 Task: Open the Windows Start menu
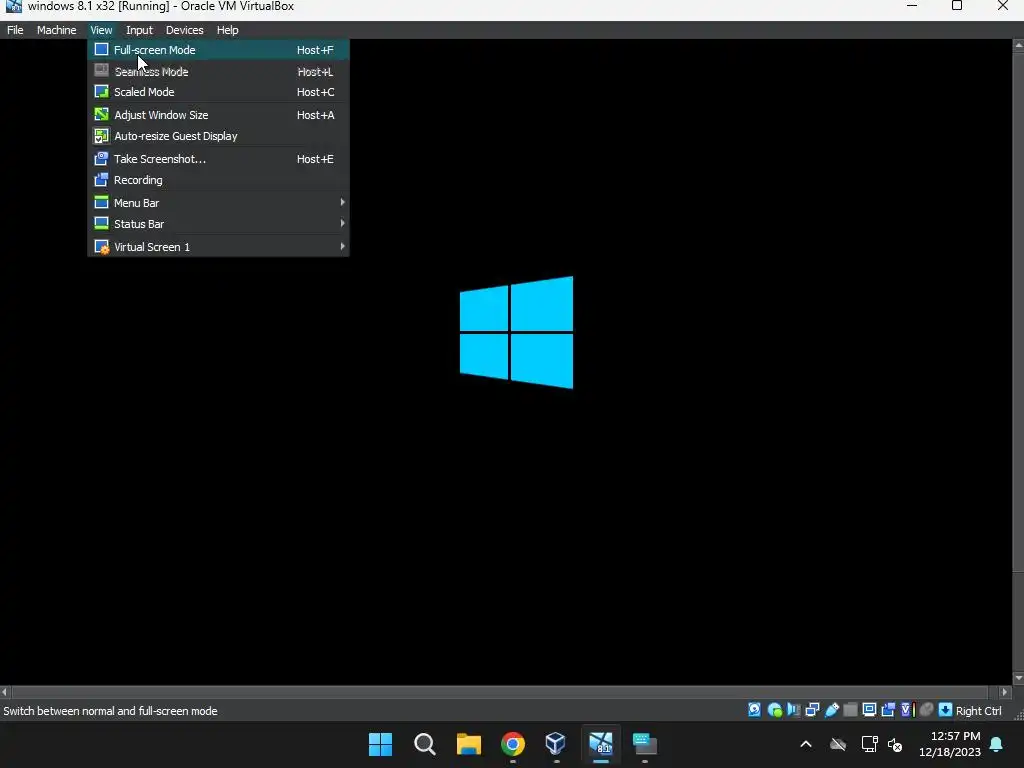(x=380, y=744)
